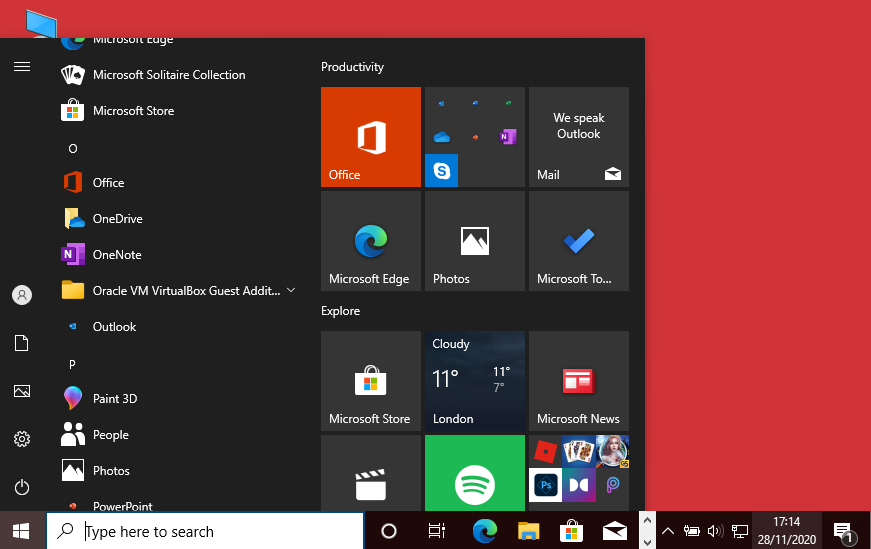Viewport: 871px width, 549px height.
Task: Open Microsoft Solitaire Collection from app list
Action: point(178,74)
